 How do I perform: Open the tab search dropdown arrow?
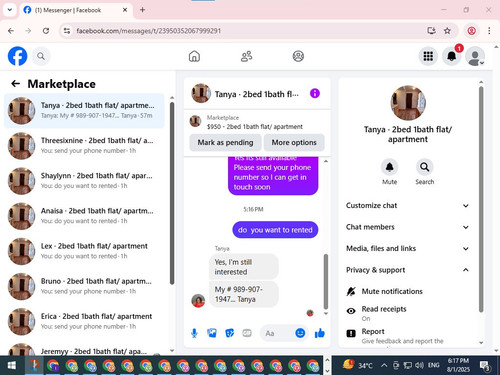[10, 10]
